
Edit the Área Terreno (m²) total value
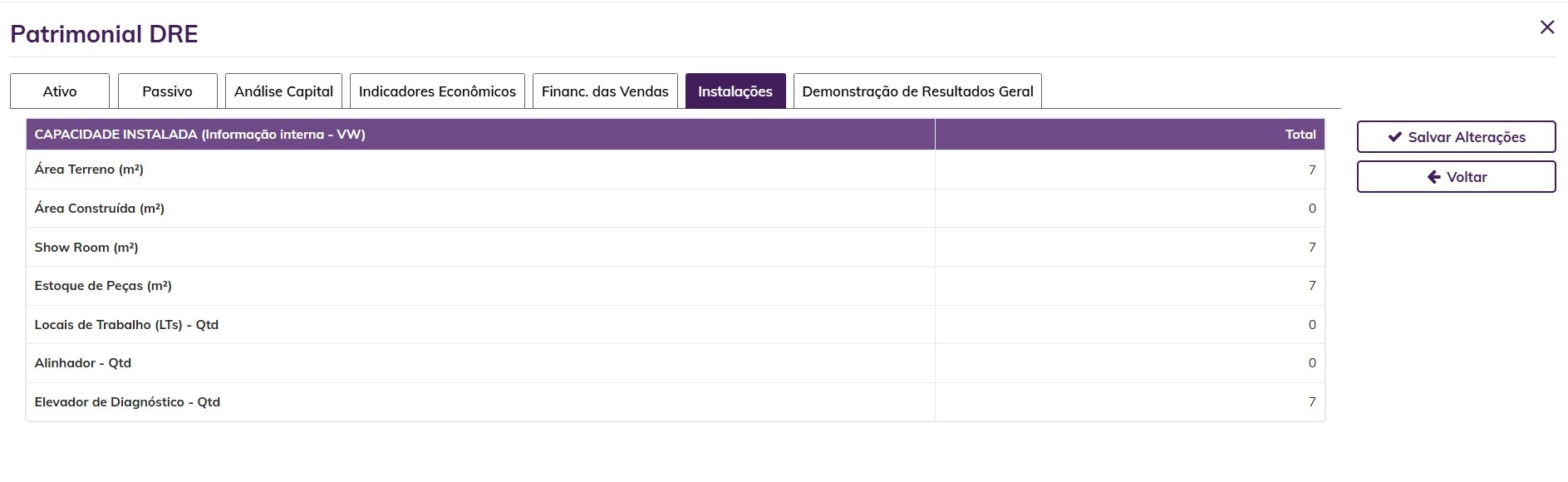(x=1128, y=170)
